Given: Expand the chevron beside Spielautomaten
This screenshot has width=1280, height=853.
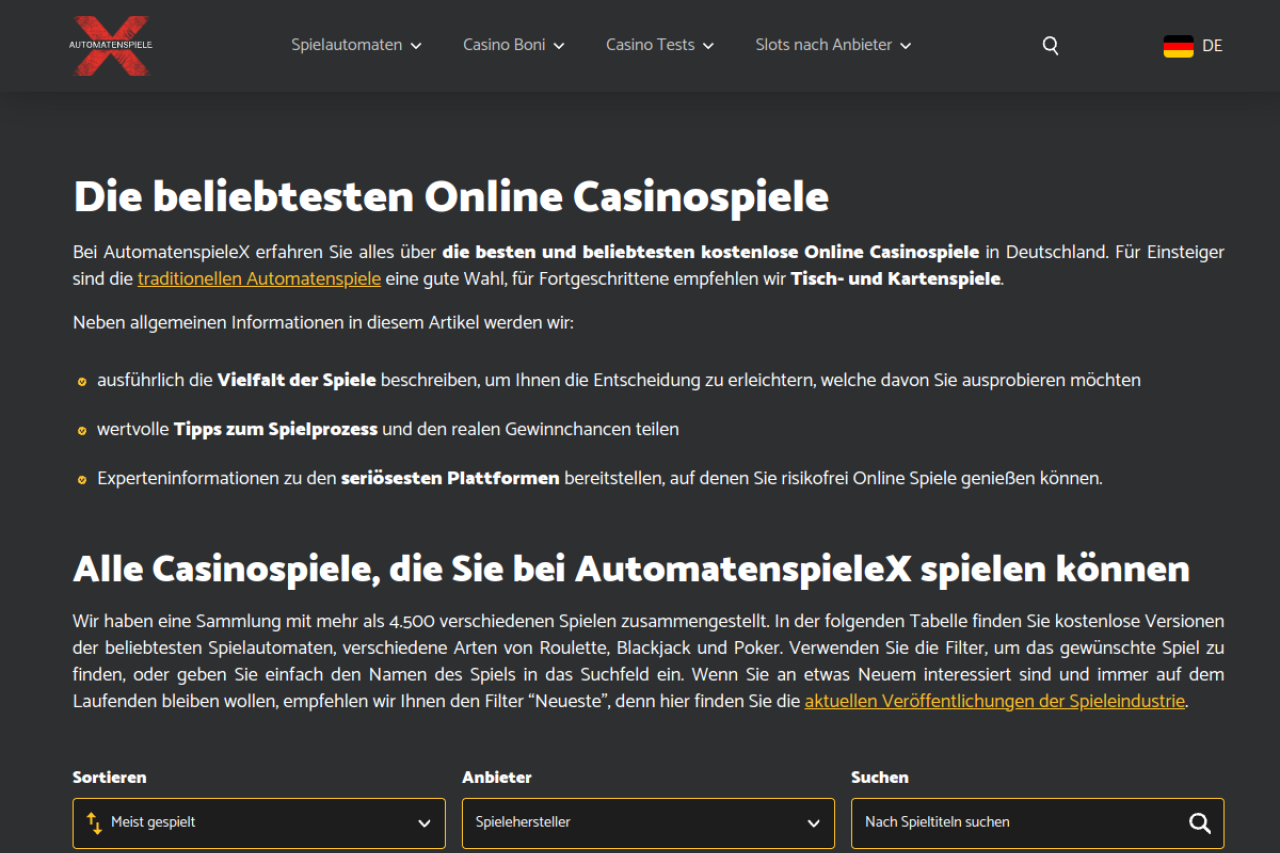Looking at the screenshot, I should click(416, 46).
